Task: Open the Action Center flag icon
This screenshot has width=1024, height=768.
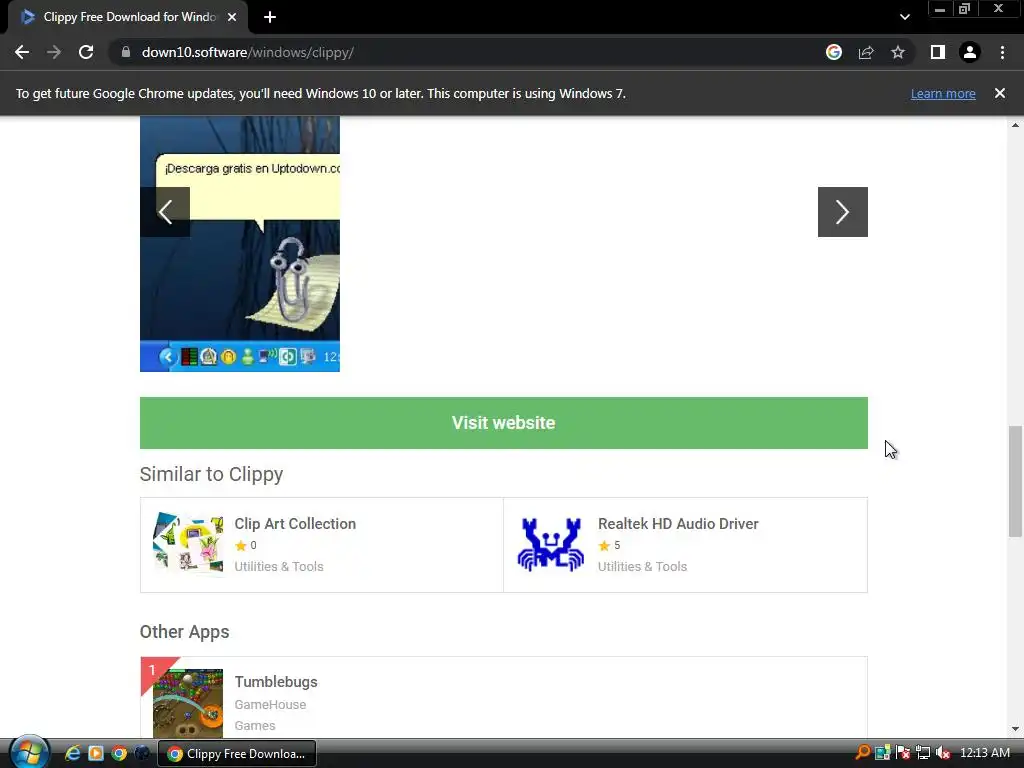Action: 903,752
